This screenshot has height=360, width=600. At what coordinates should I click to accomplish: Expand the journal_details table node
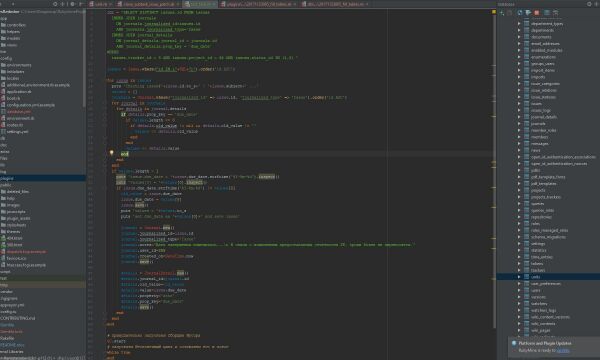[x=519, y=117]
